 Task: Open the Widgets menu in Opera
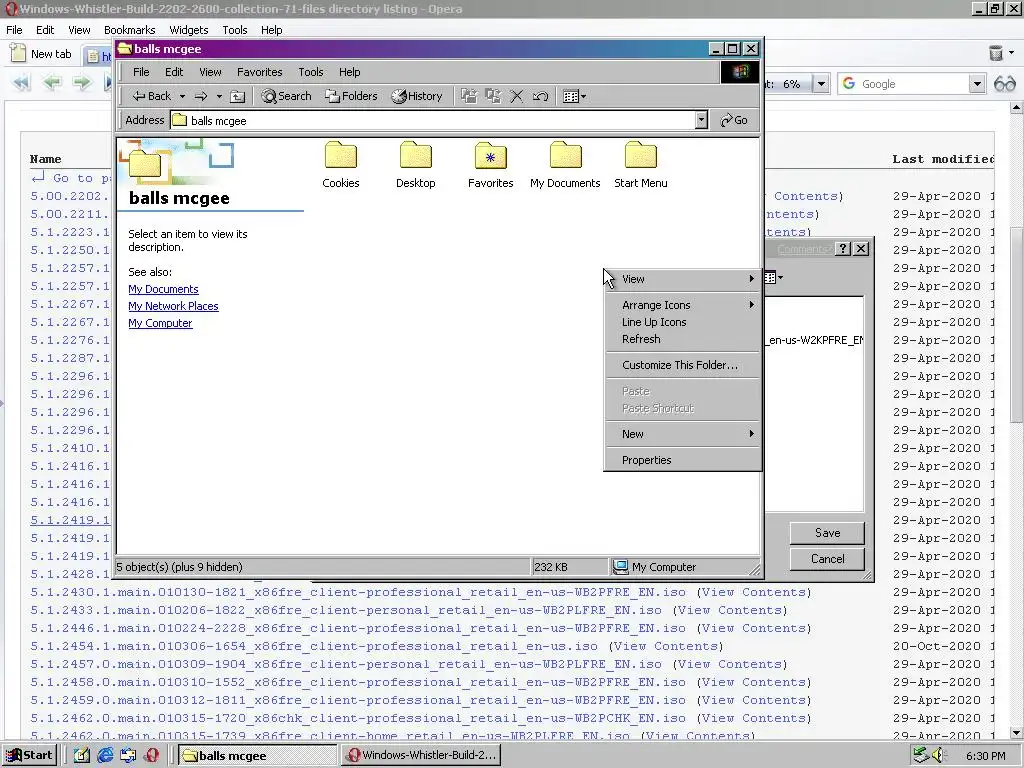tap(188, 30)
